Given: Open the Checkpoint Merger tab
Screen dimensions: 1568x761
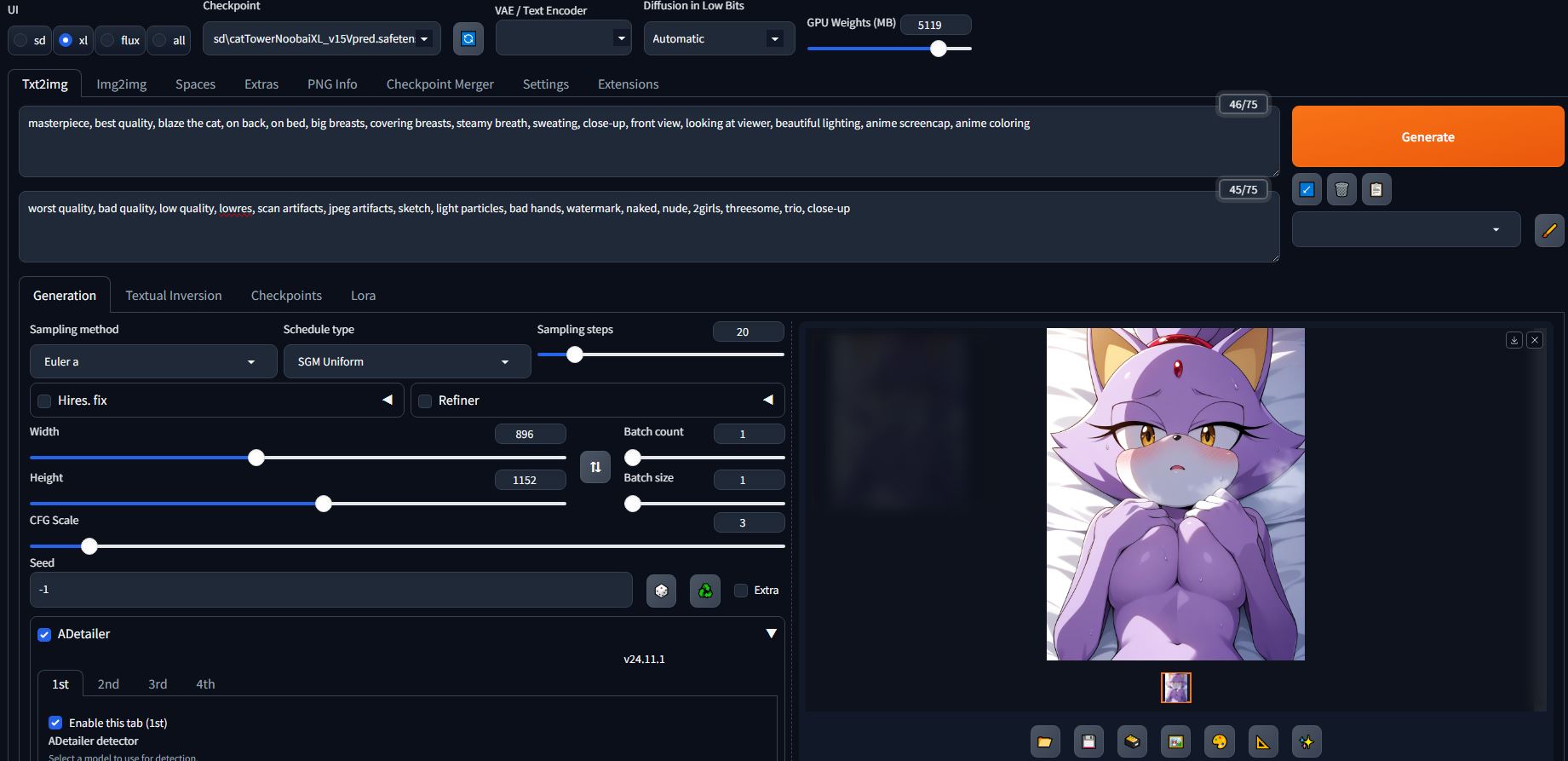Looking at the screenshot, I should pos(440,84).
